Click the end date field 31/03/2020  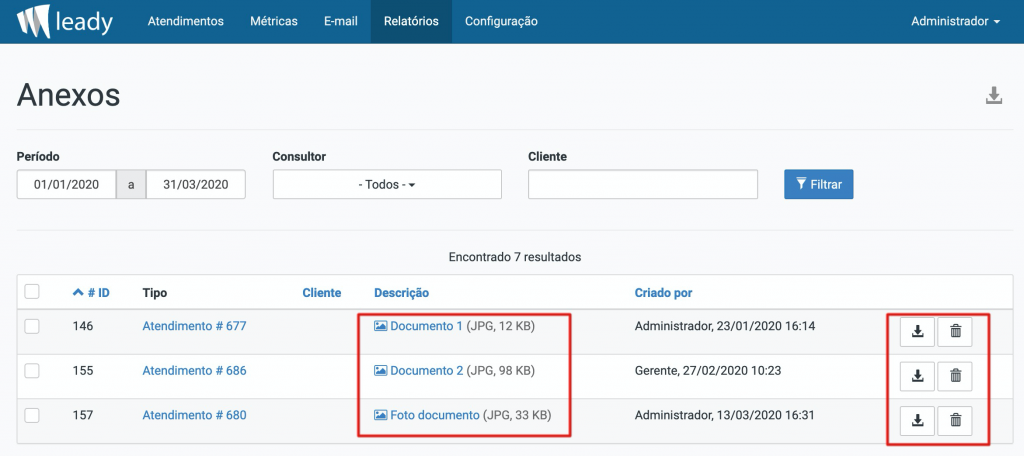[x=196, y=184]
